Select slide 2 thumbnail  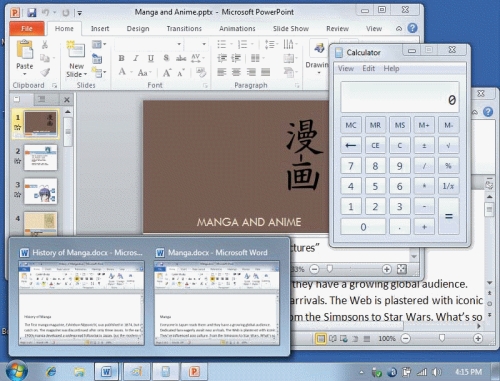(40, 157)
